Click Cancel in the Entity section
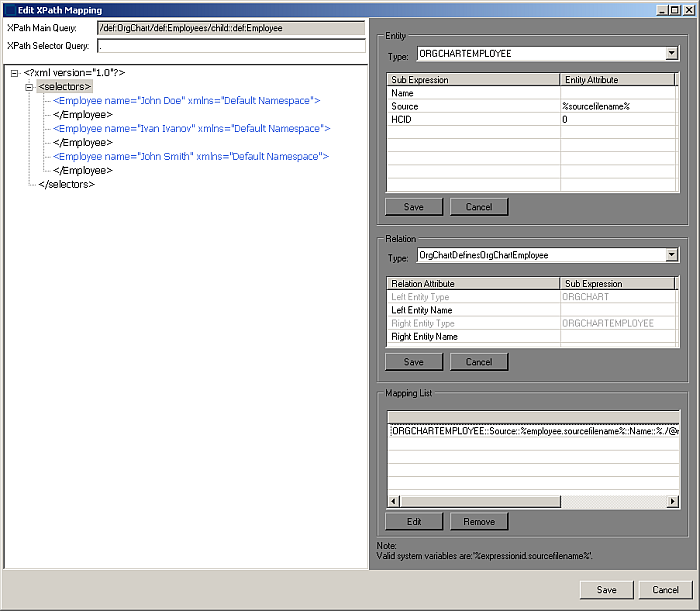Viewport: 700px width, 611px height. (479, 207)
